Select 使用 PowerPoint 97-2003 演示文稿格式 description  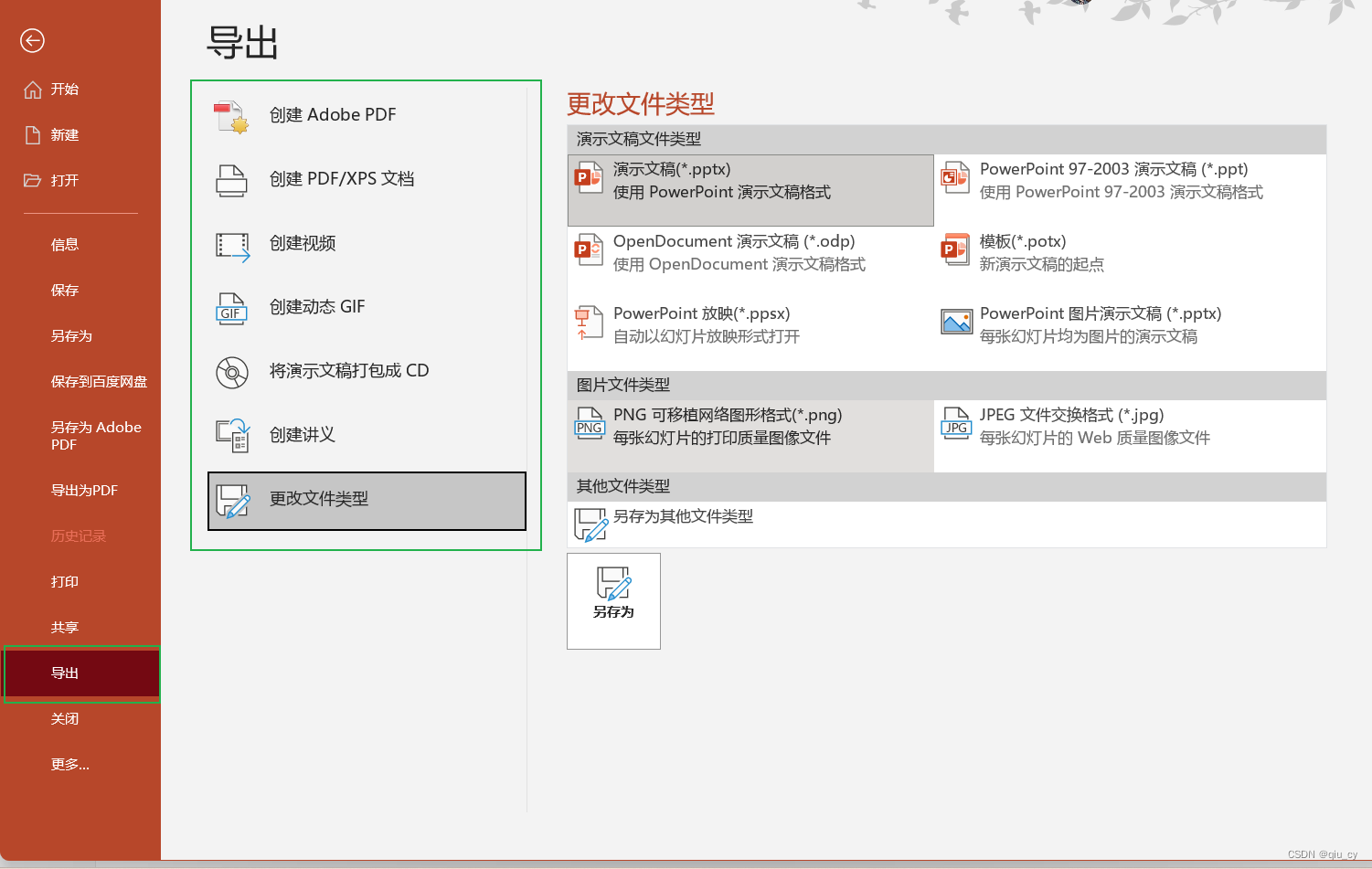pos(1122,193)
